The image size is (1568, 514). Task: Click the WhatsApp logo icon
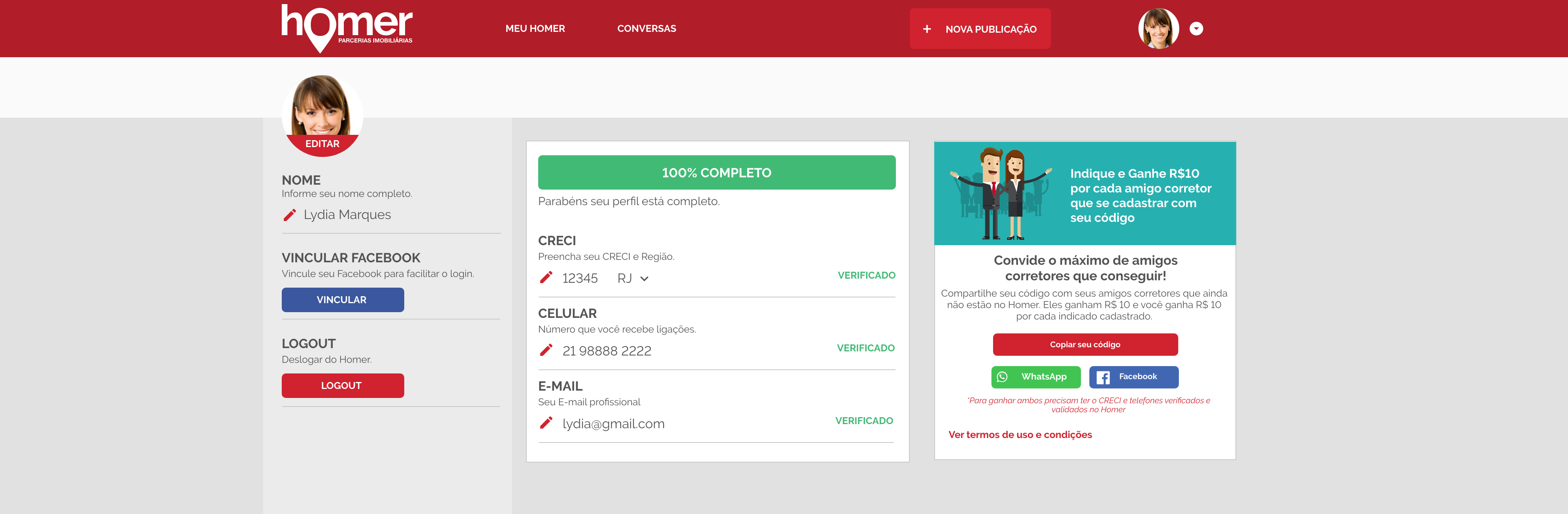1002,377
